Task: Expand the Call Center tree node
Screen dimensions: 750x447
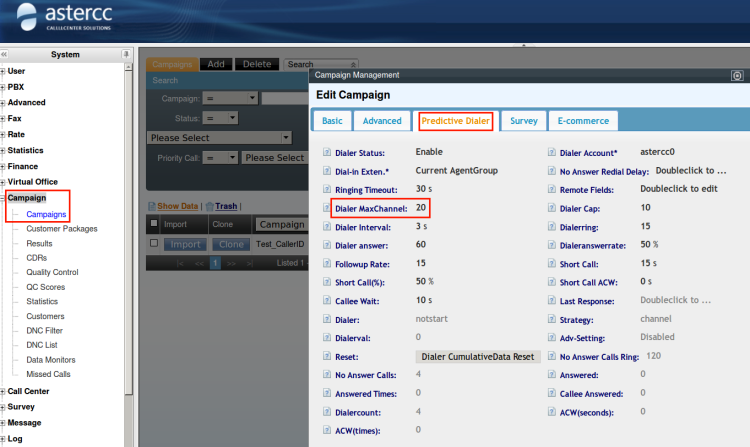Action: click(x=4, y=392)
